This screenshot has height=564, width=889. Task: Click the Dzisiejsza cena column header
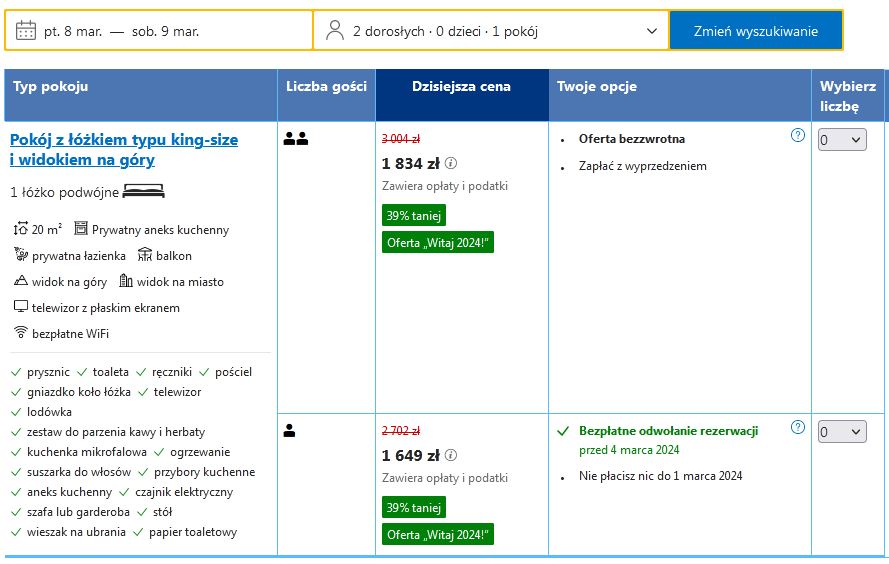point(461,87)
